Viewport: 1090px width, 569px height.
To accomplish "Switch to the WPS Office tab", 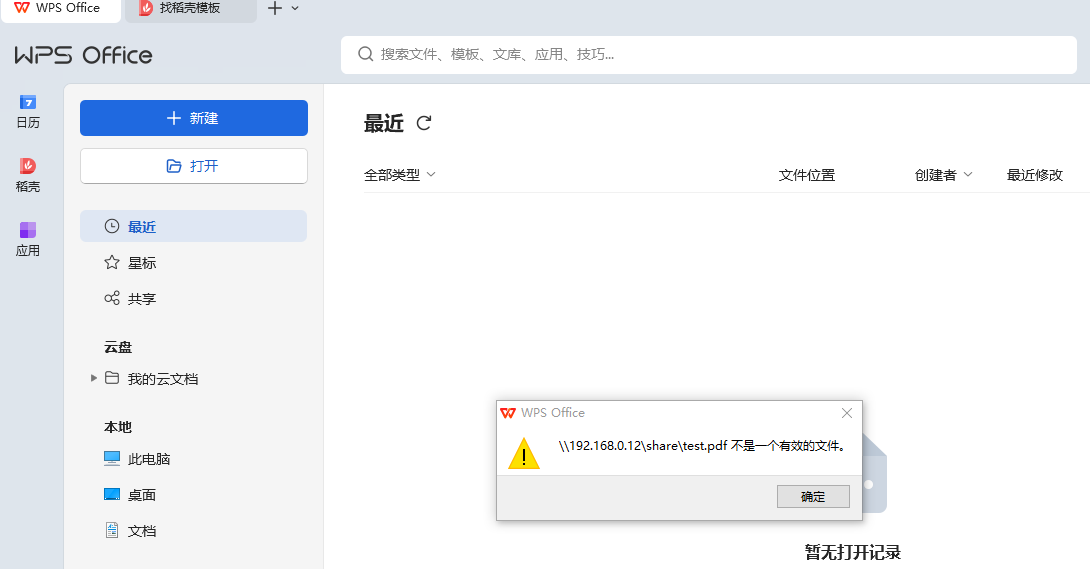I will (x=60, y=9).
